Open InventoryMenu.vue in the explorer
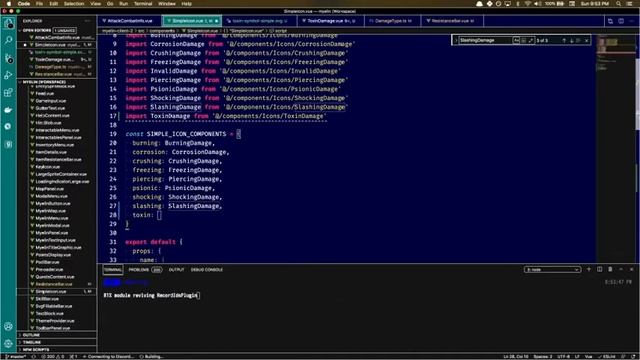The image size is (640, 360). coord(55,145)
